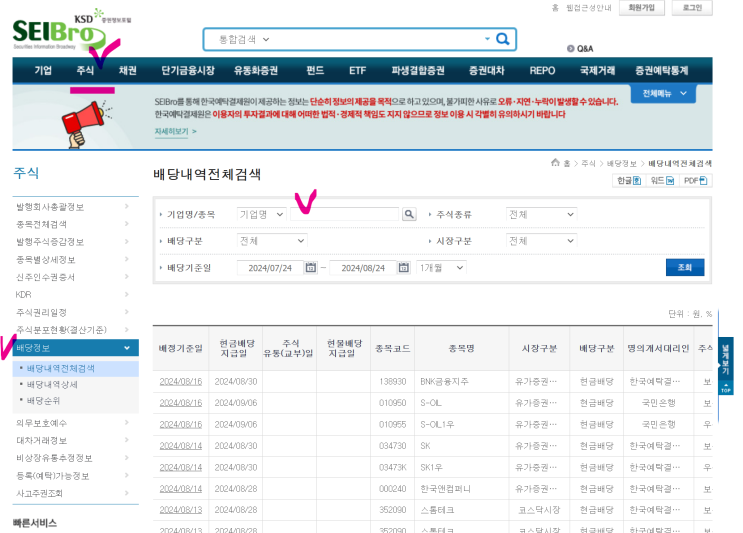
Task: Export results as PDF file
Action: coord(695,181)
